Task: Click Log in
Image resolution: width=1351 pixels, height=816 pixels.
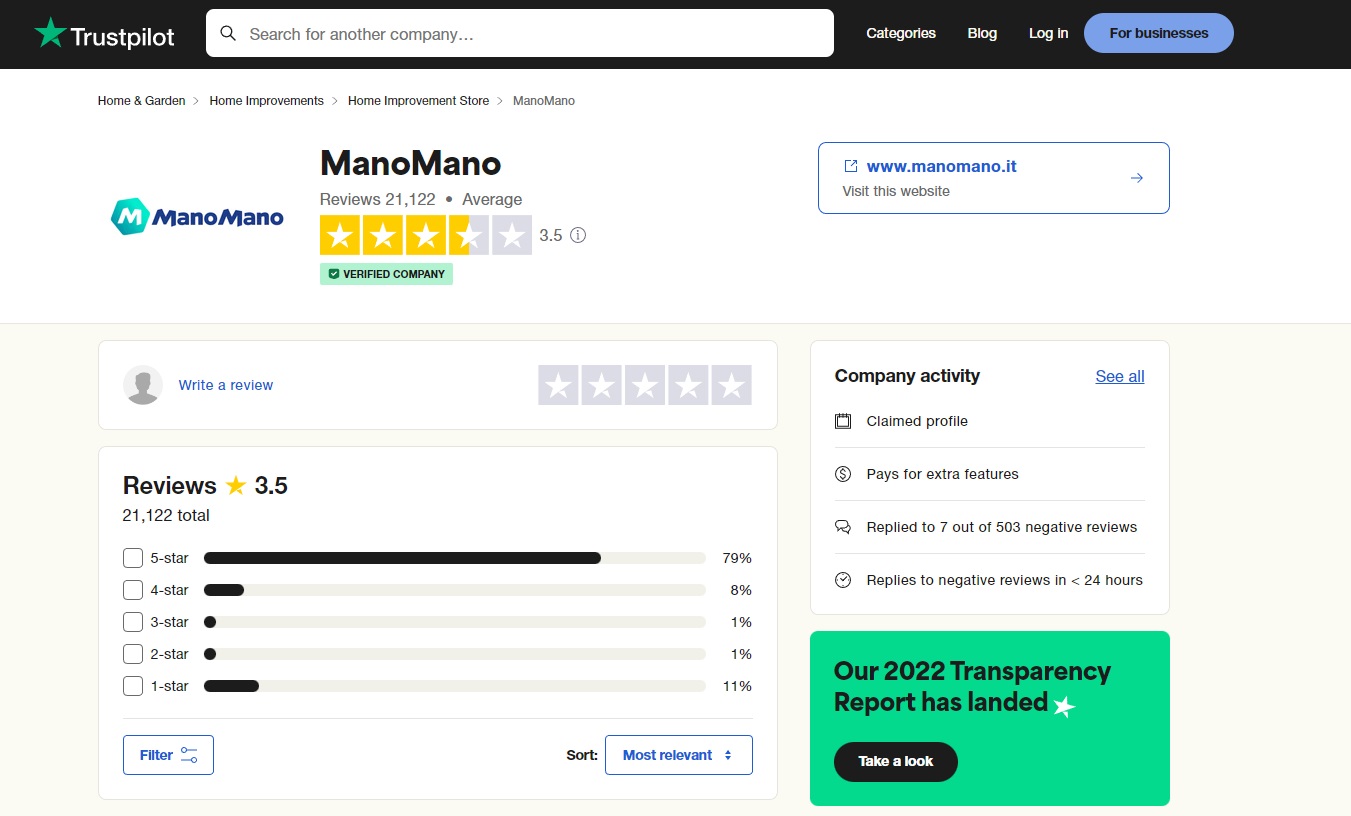Action: click(x=1048, y=33)
